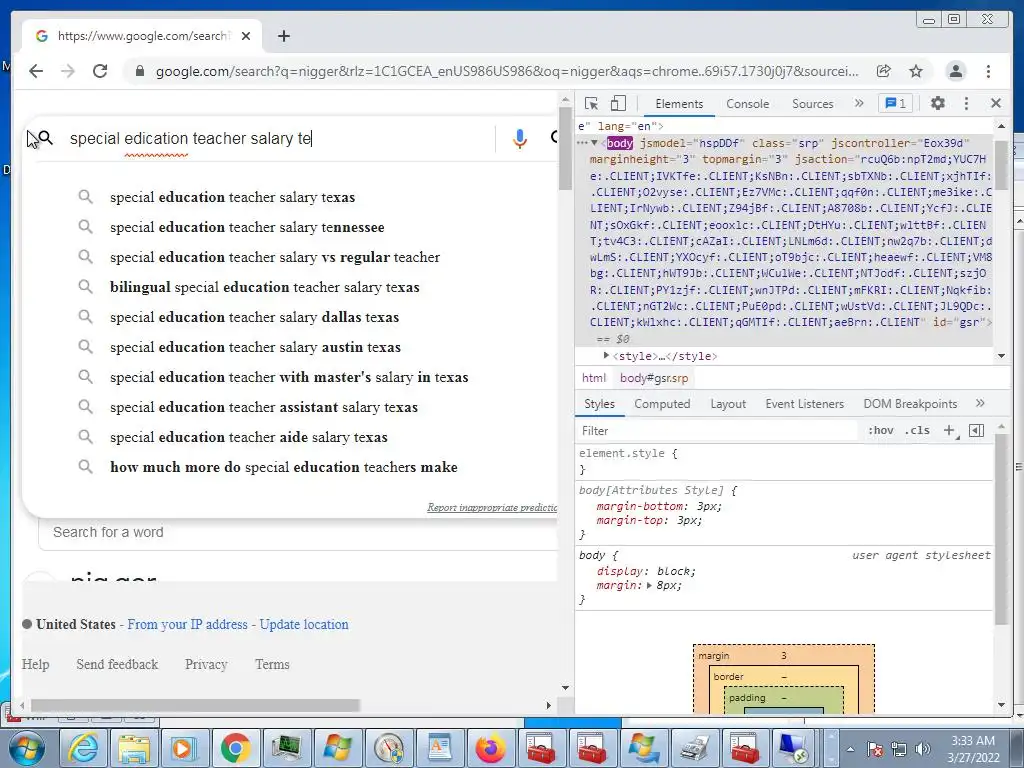1024x768 pixels.
Task: Add new style rule plus icon
Action: tap(950, 430)
